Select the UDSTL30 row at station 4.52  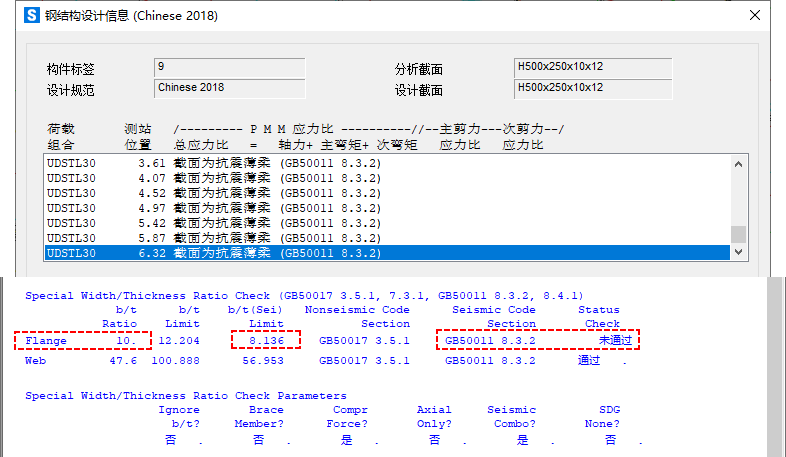point(390,193)
